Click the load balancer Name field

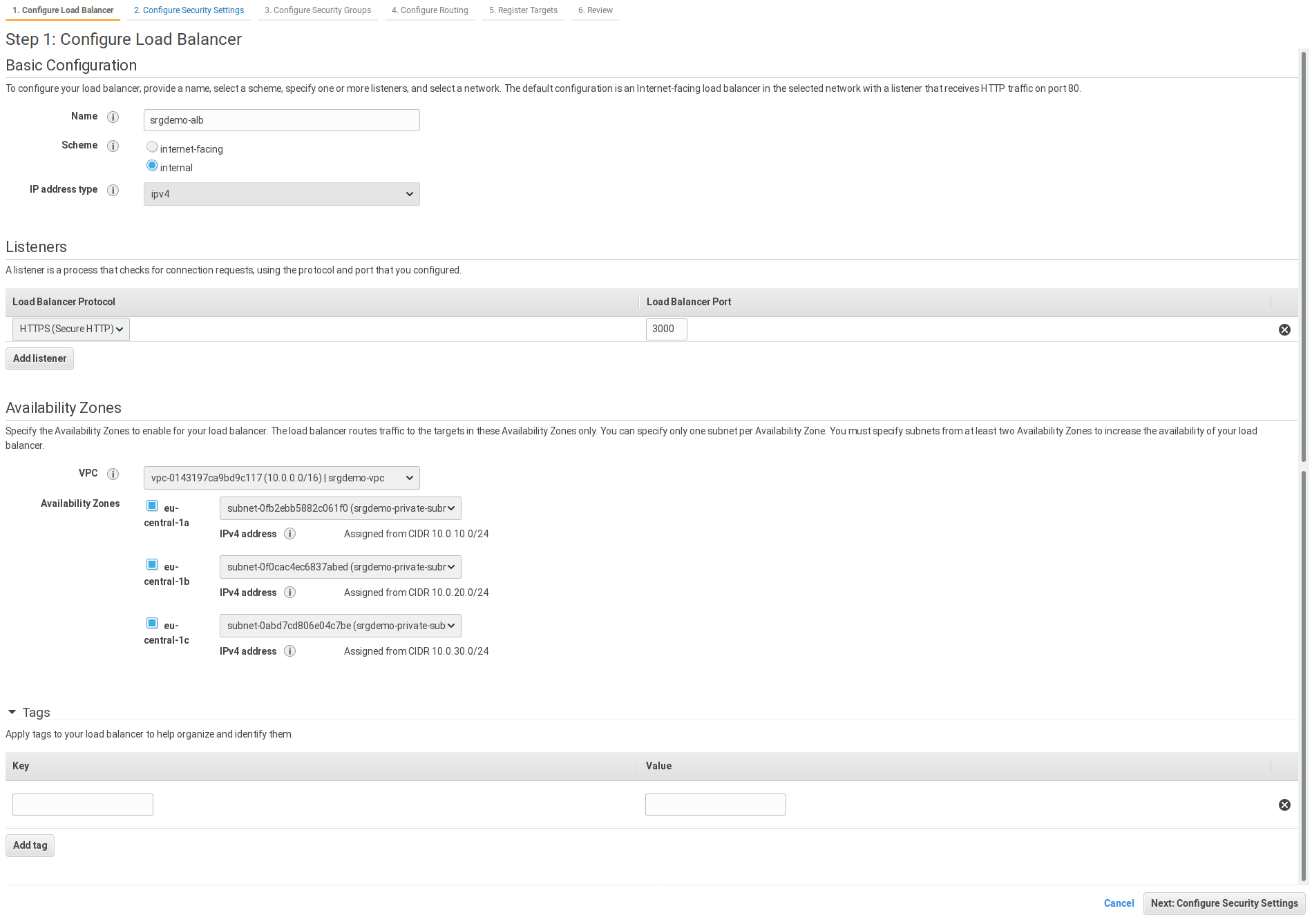click(x=281, y=120)
